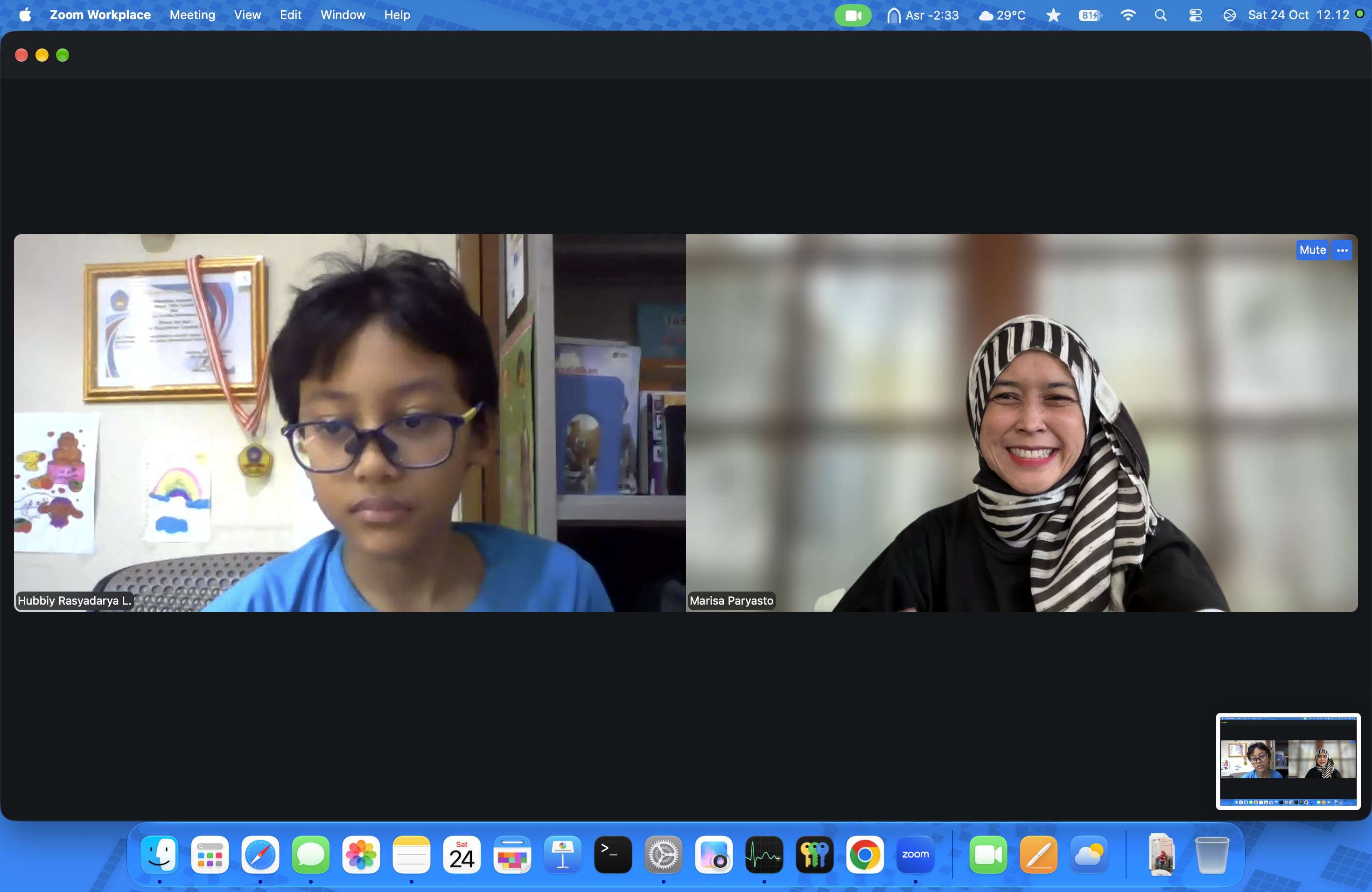Open Weather app from the Dock
The height and width of the screenshot is (892, 1372).
pyautogui.click(x=1089, y=855)
